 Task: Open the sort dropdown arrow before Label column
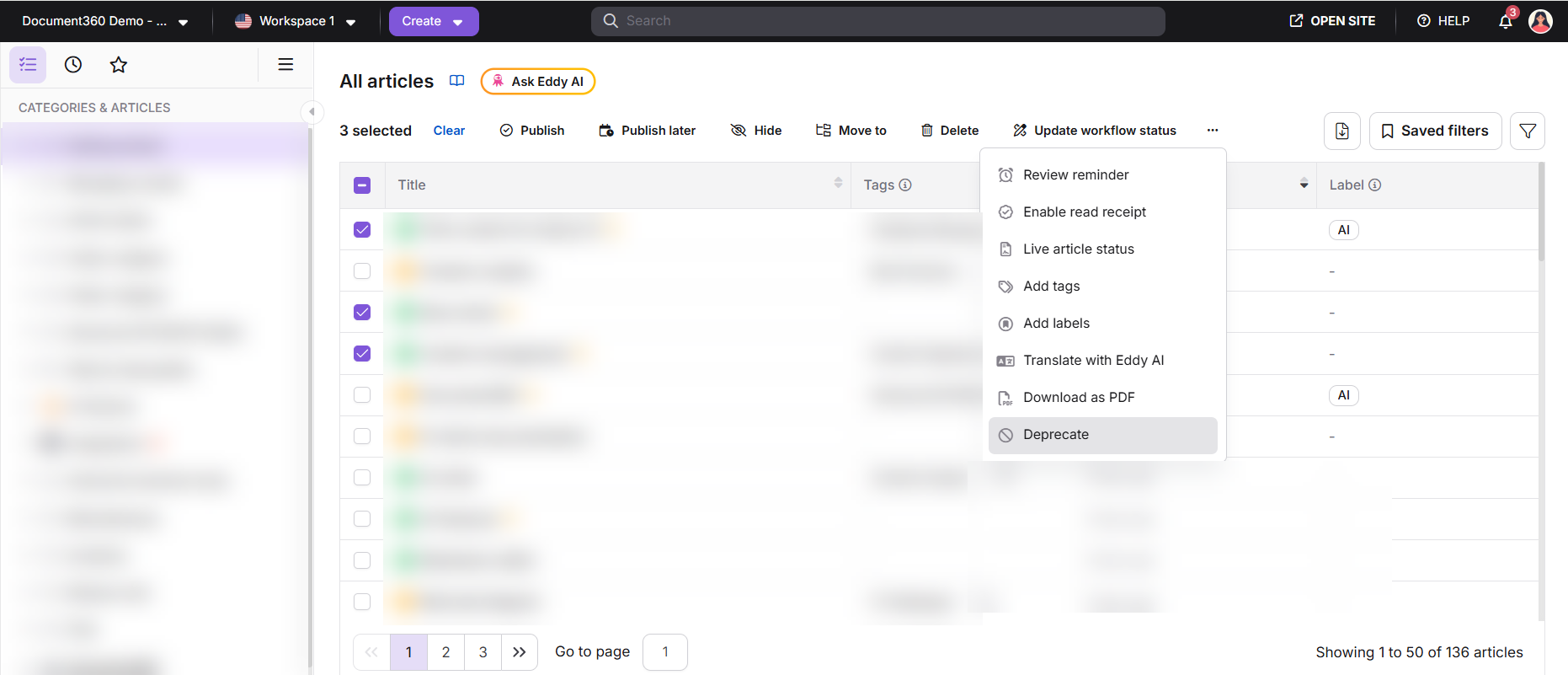1304,185
